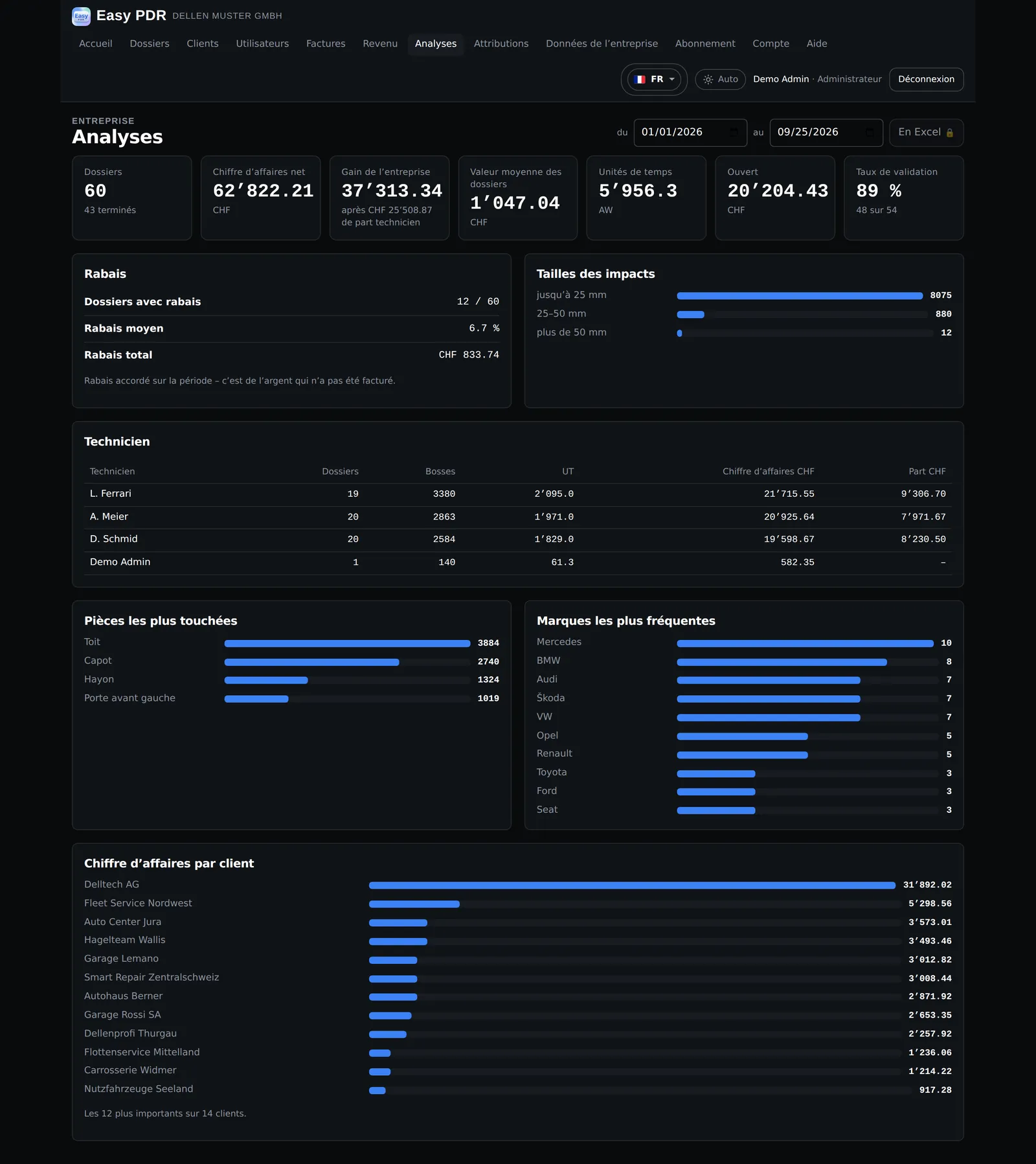The height and width of the screenshot is (1164, 1036).
Task: Click the En Excel export button
Action: point(926,132)
